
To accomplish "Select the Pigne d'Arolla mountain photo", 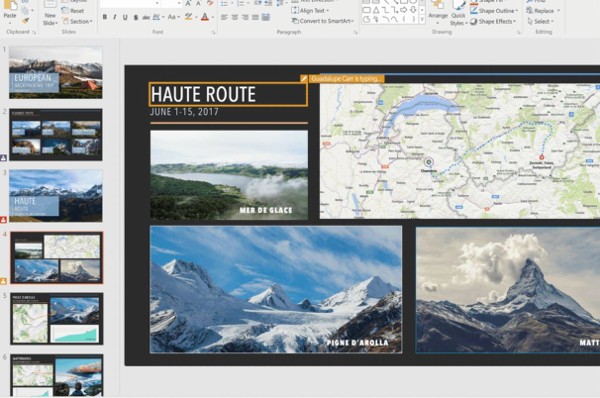I will click(x=276, y=289).
